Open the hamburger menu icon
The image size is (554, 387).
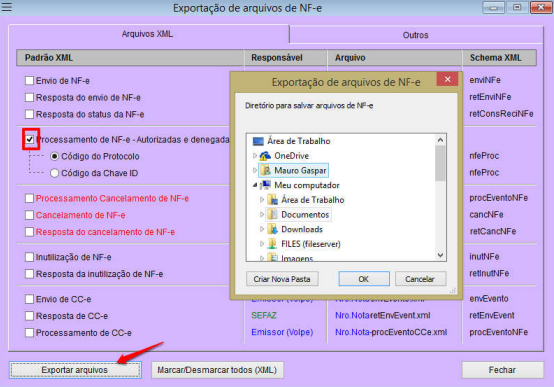coord(7,7)
